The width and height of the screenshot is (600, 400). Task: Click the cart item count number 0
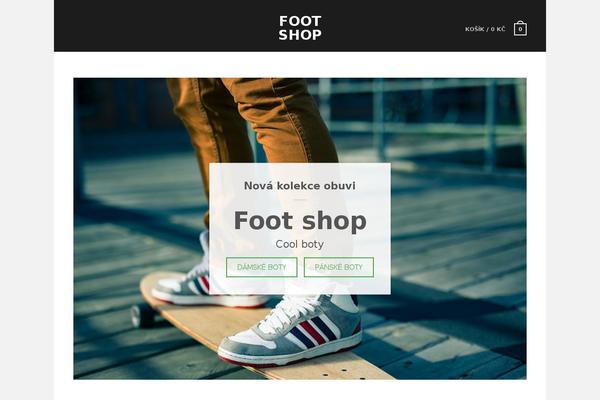coord(520,29)
